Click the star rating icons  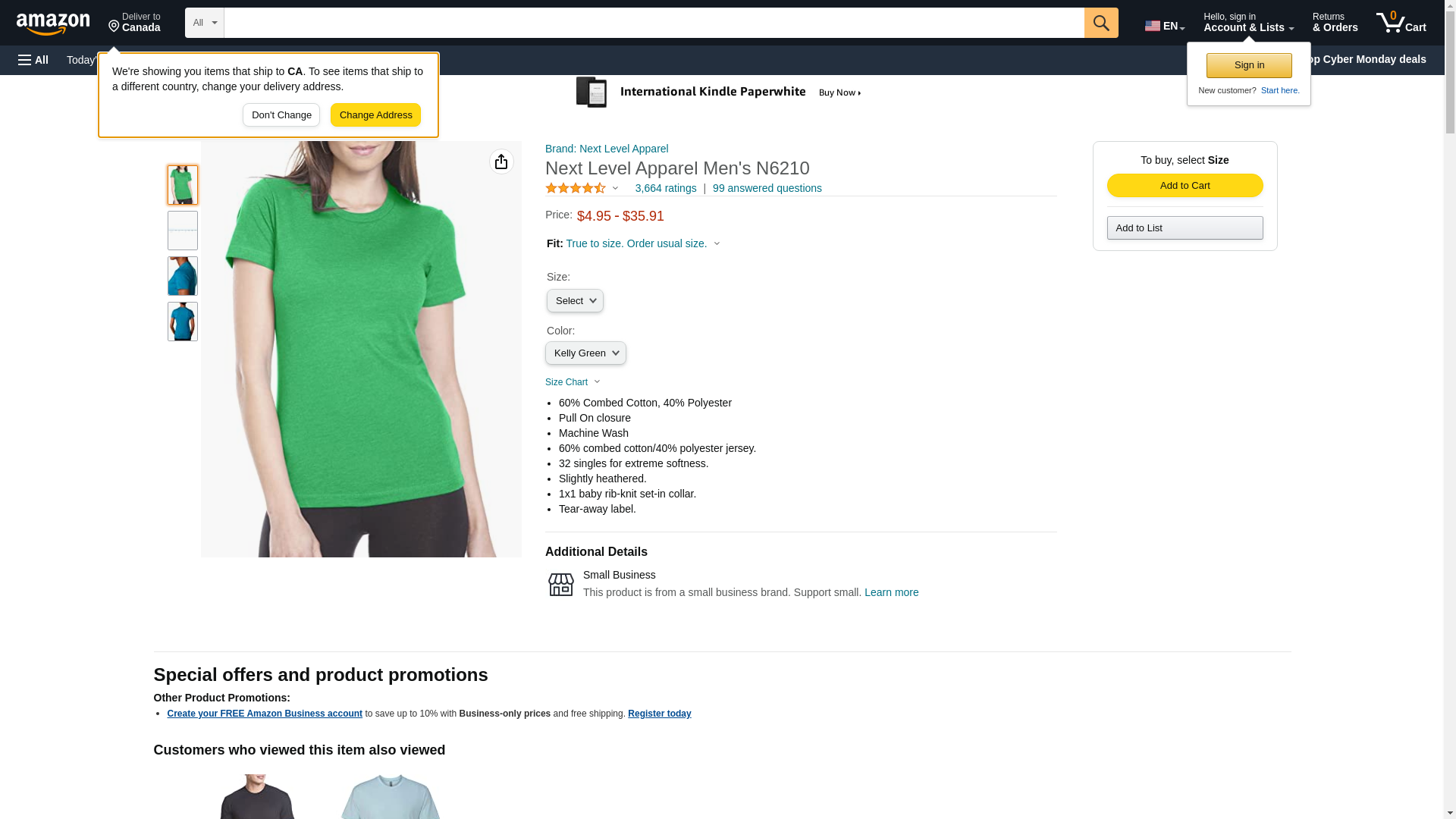(576, 188)
